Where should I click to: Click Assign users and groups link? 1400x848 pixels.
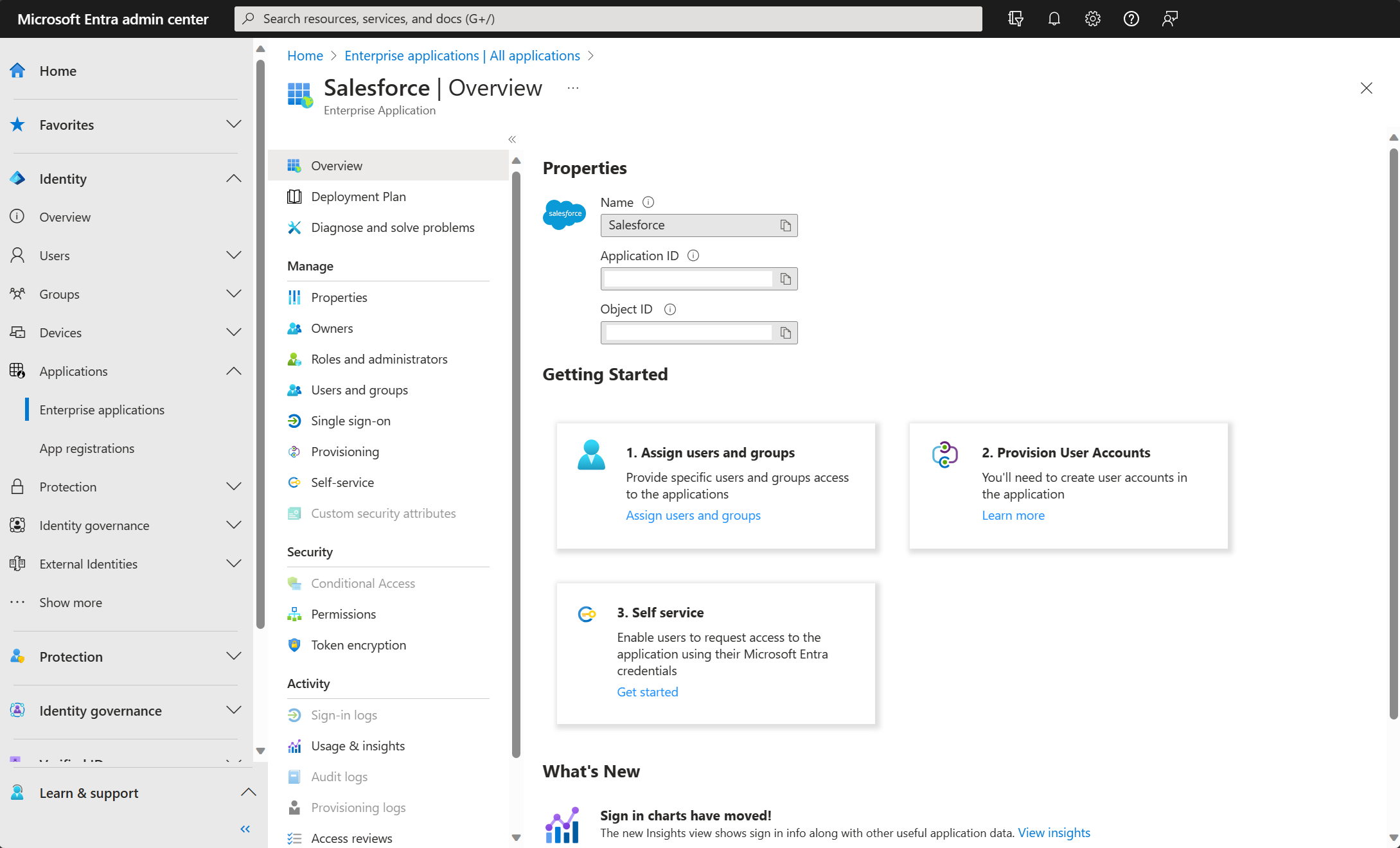click(x=694, y=515)
